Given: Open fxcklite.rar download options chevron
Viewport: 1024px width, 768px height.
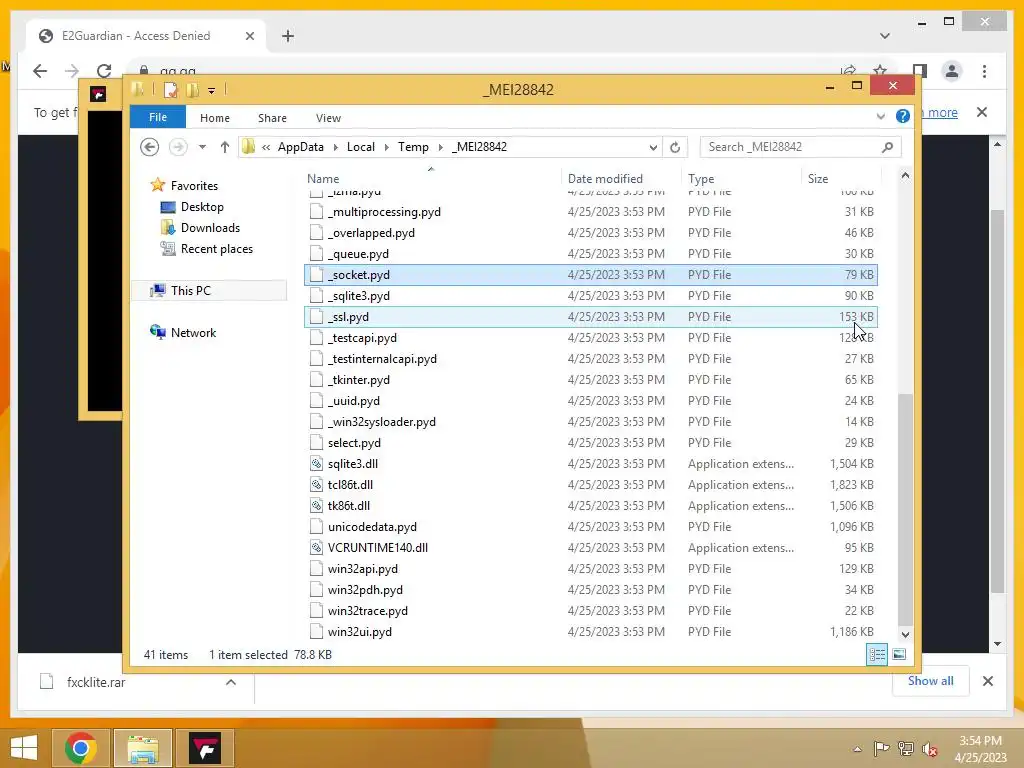Looking at the screenshot, I should [x=231, y=682].
